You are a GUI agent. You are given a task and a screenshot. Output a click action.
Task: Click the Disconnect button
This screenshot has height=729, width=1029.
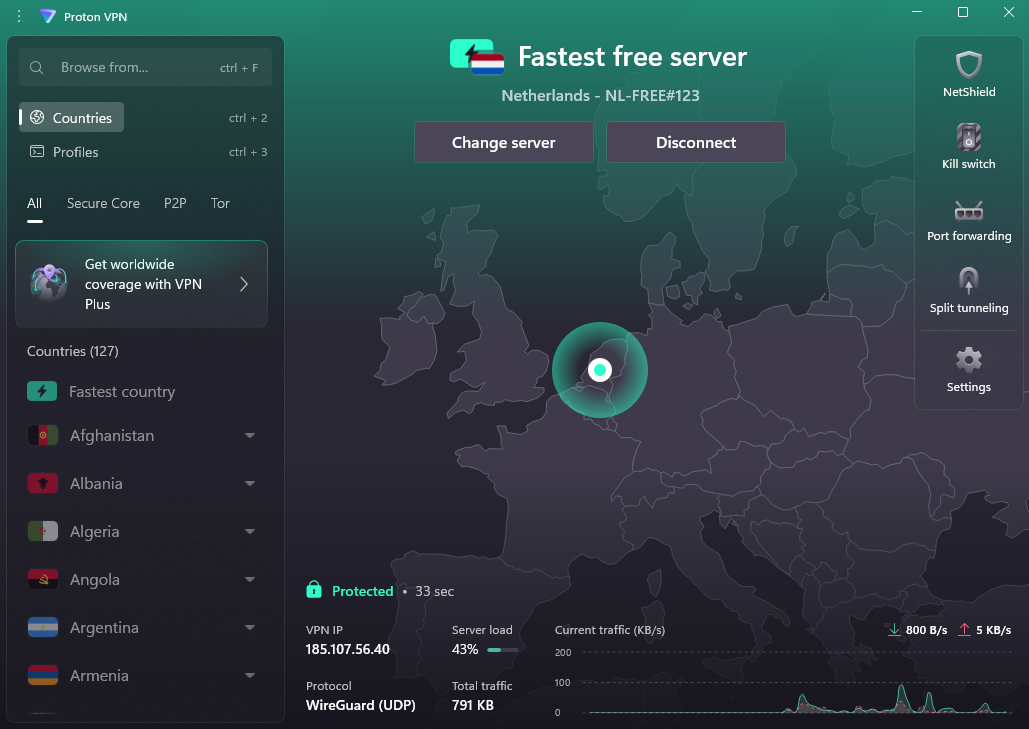tap(696, 142)
